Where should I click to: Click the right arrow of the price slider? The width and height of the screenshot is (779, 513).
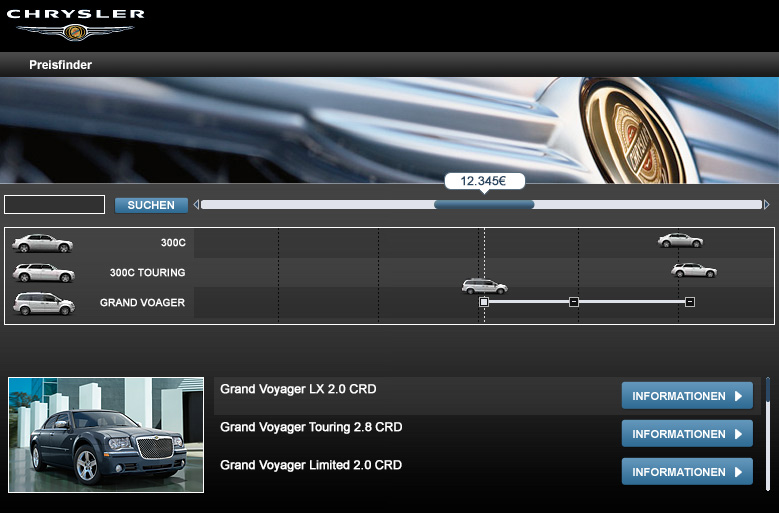tap(767, 205)
